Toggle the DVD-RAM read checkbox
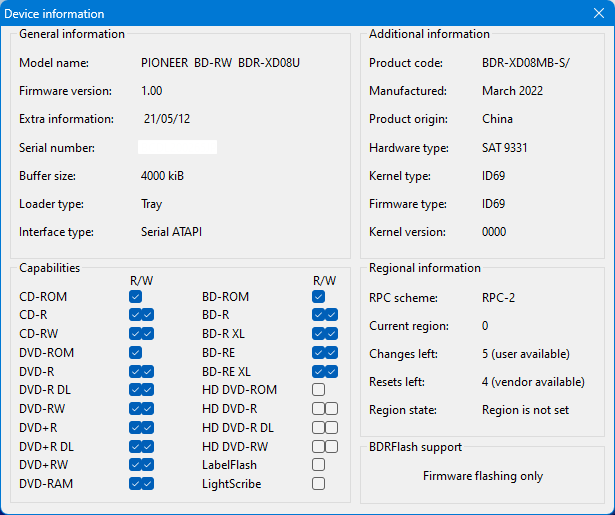Viewport: 615px width, 515px height. coord(135,484)
